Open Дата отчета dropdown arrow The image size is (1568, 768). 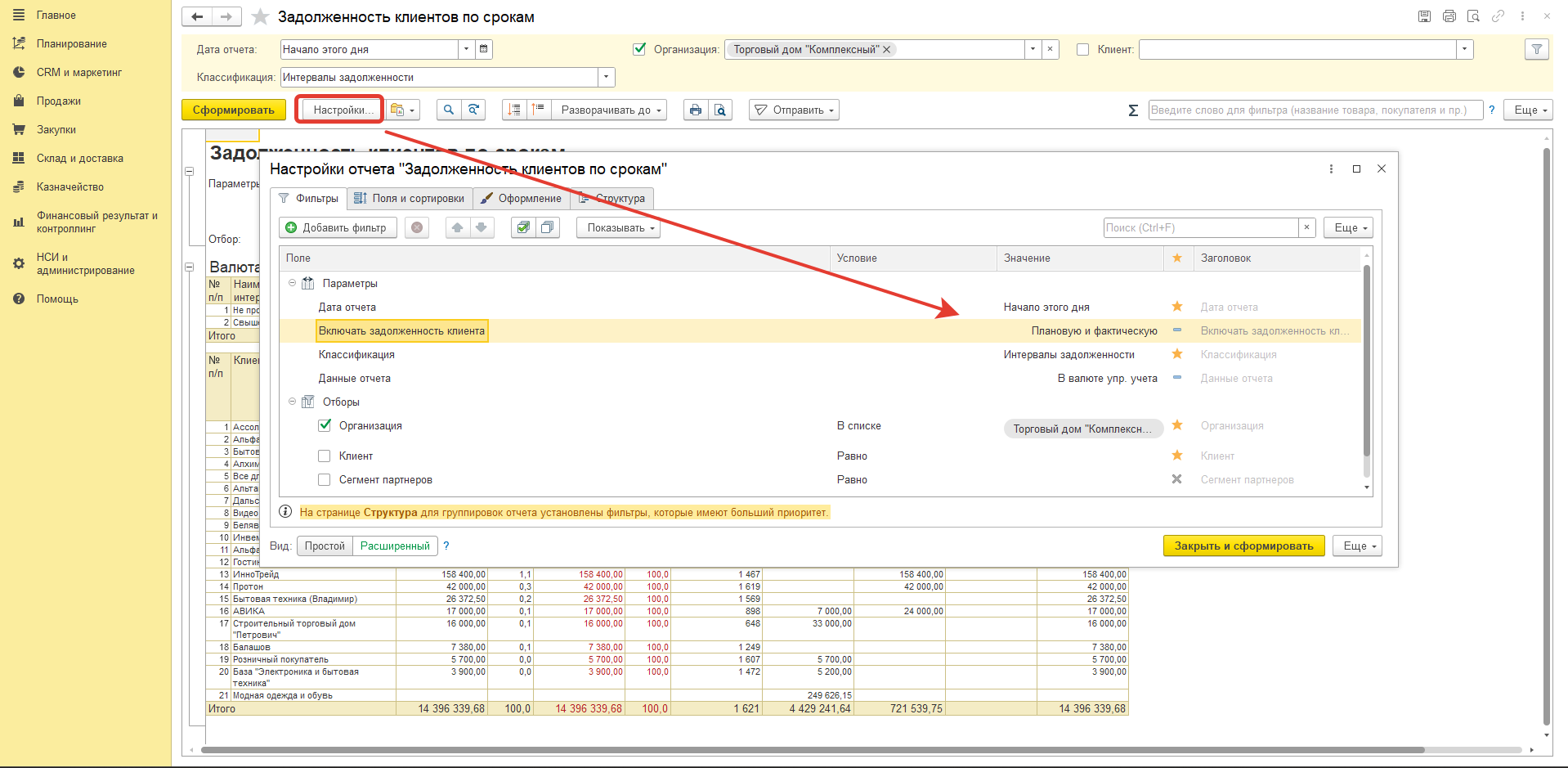click(467, 49)
